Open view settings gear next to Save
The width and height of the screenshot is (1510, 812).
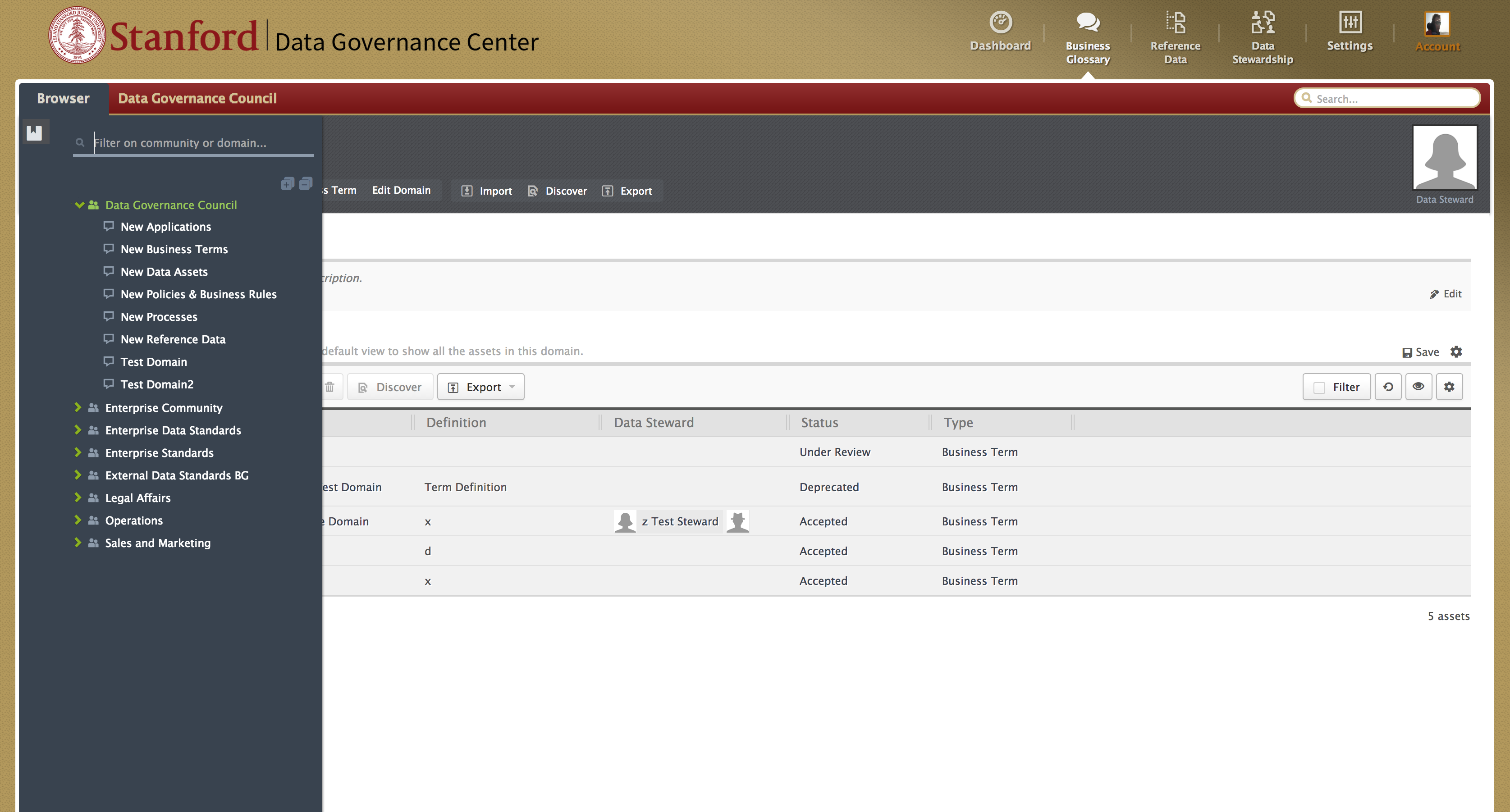[1456, 351]
